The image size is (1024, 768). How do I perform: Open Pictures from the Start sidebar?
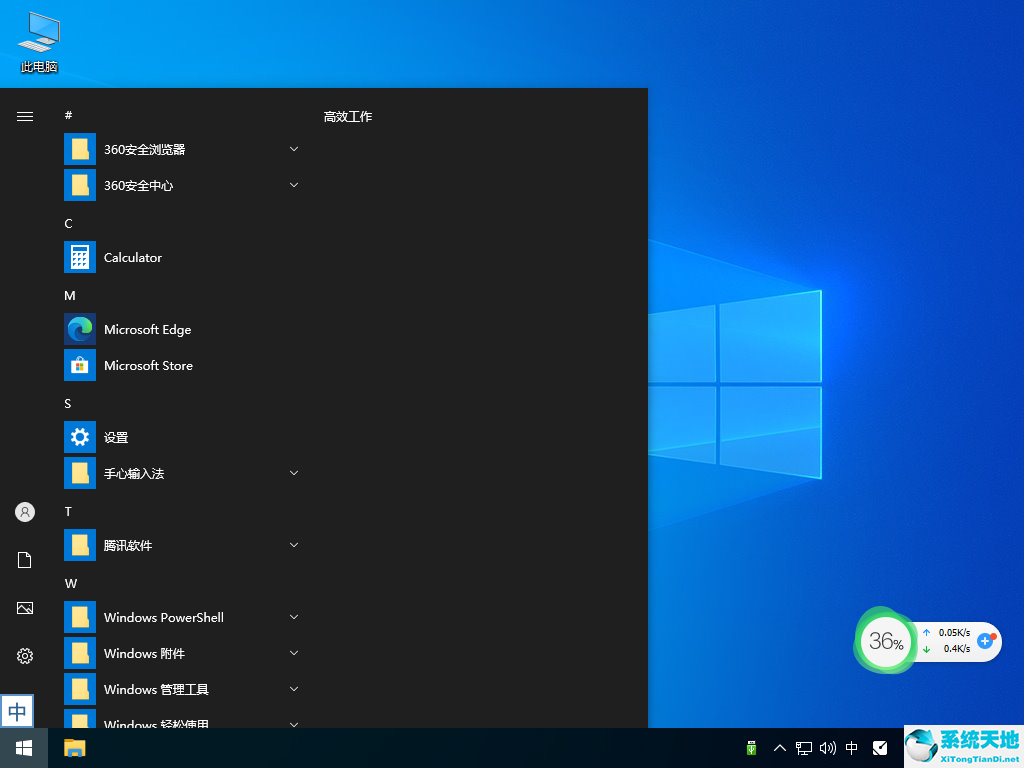click(25, 608)
